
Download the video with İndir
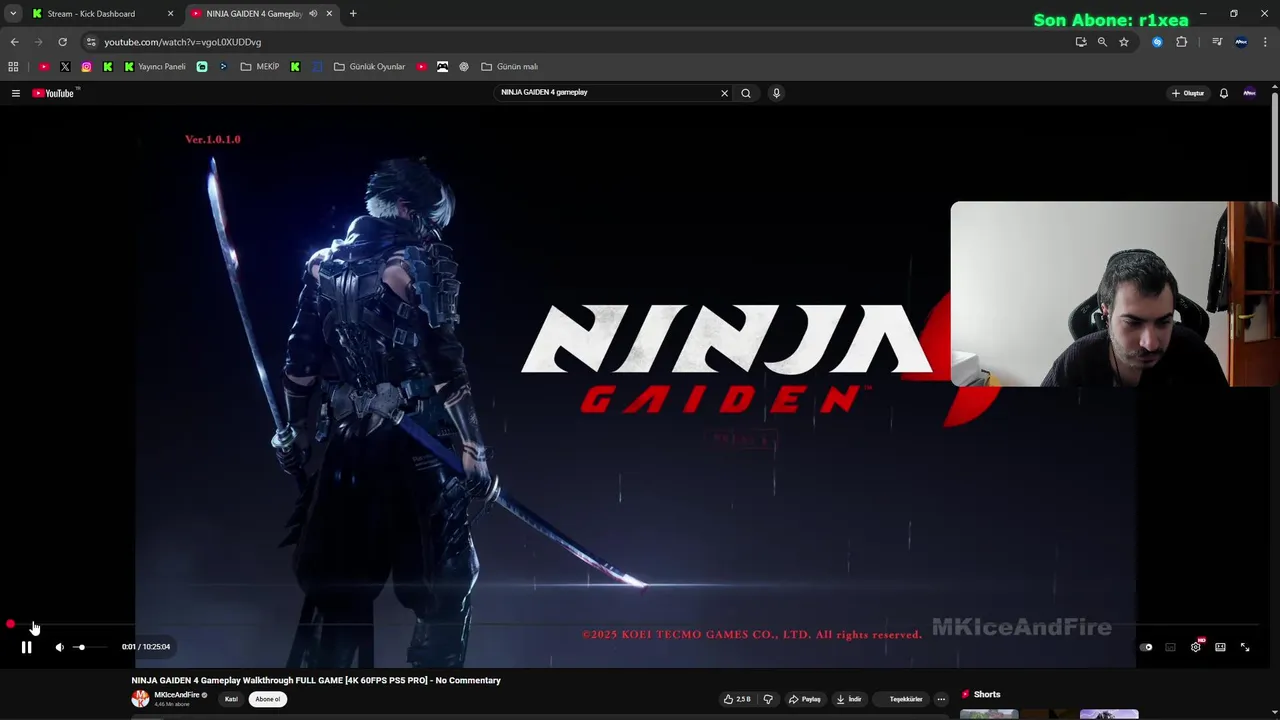(849, 699)
